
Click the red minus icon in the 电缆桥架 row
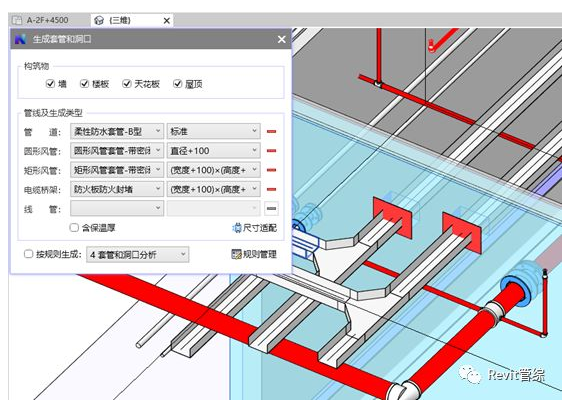point(271,189)
